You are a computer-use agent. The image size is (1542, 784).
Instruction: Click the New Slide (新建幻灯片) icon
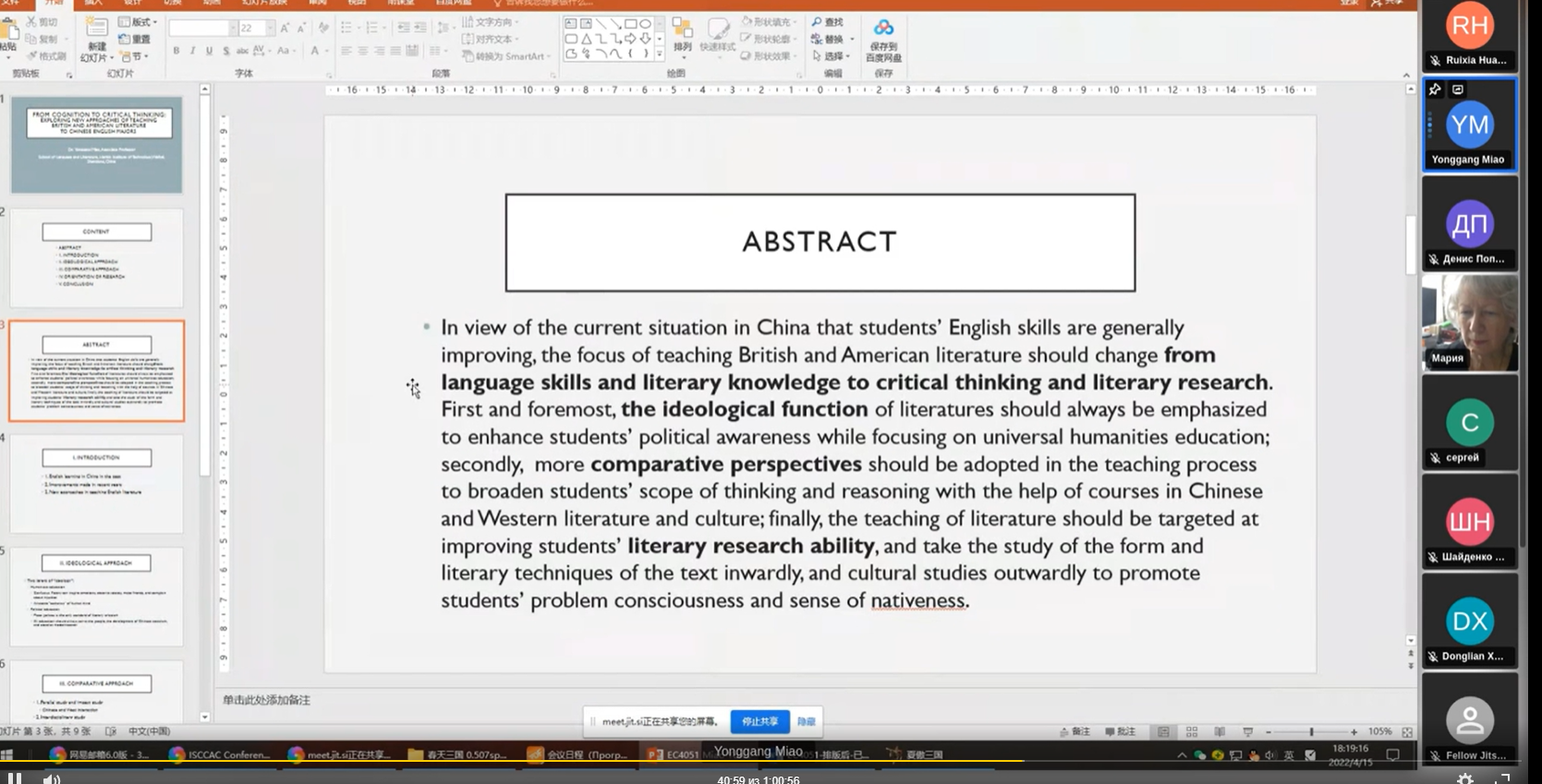point(96,28)
